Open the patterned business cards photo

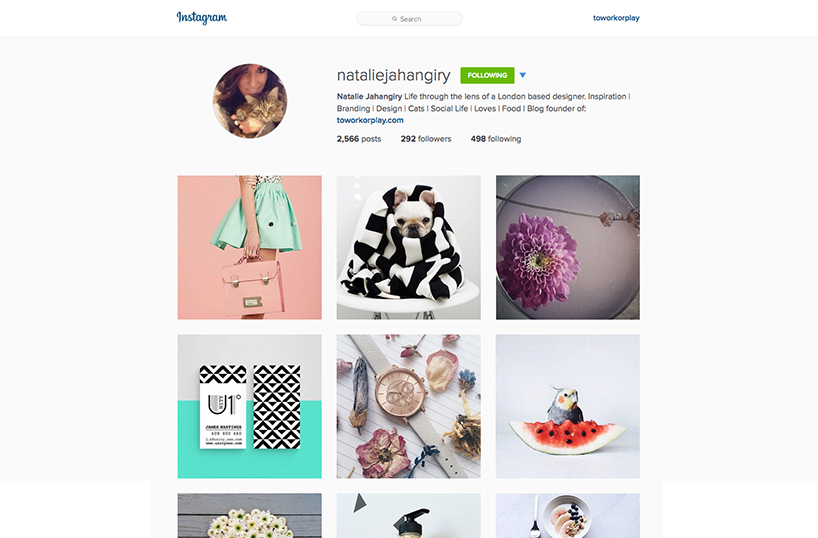point(249,407)
